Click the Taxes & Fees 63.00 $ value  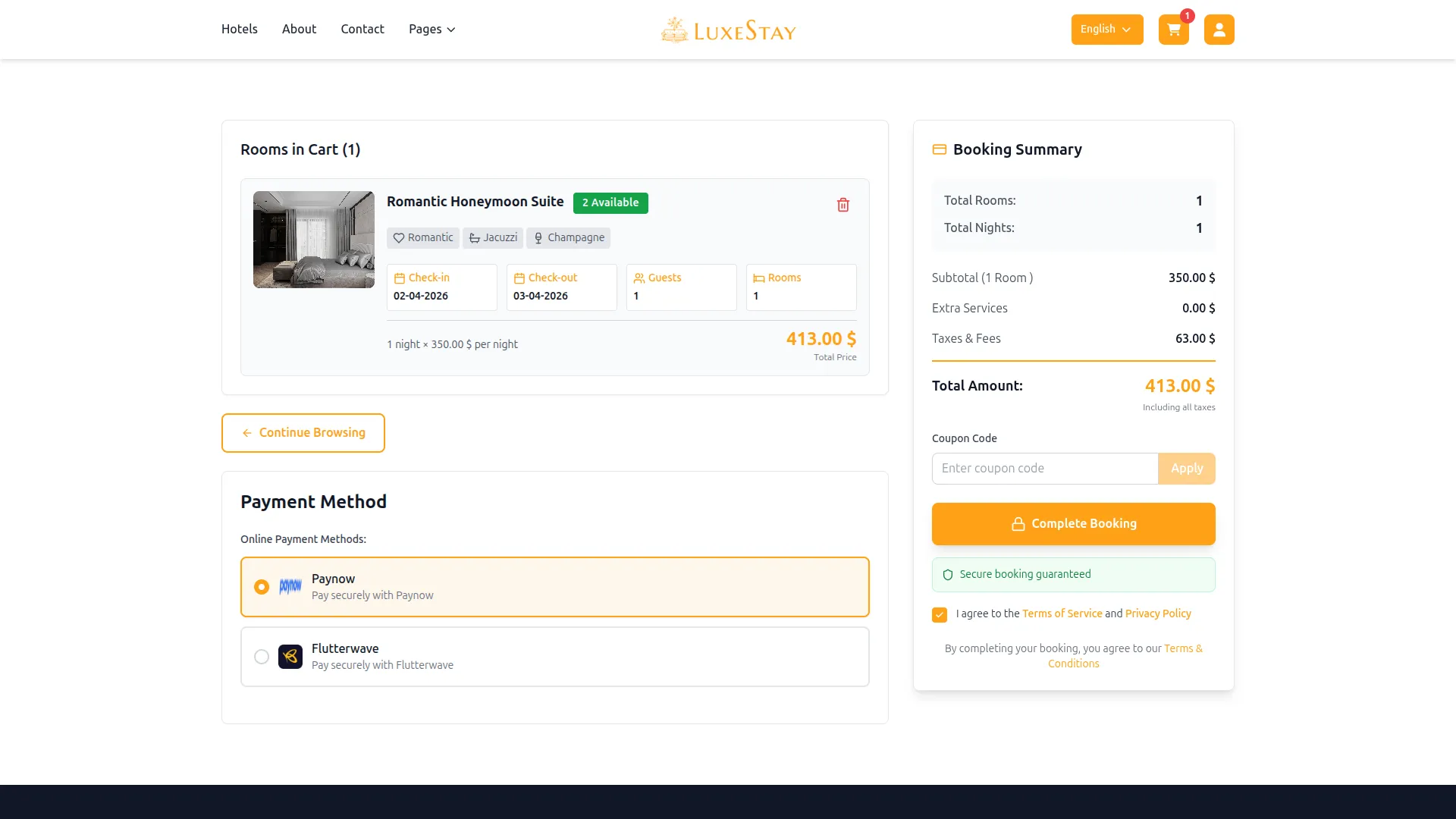coord(1195,339)
